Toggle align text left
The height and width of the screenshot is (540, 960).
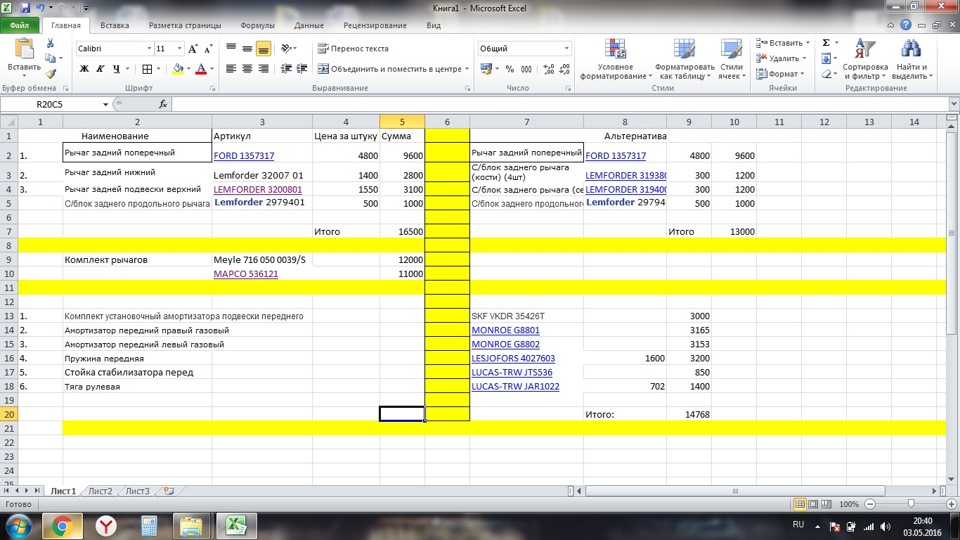coord(231,69)
